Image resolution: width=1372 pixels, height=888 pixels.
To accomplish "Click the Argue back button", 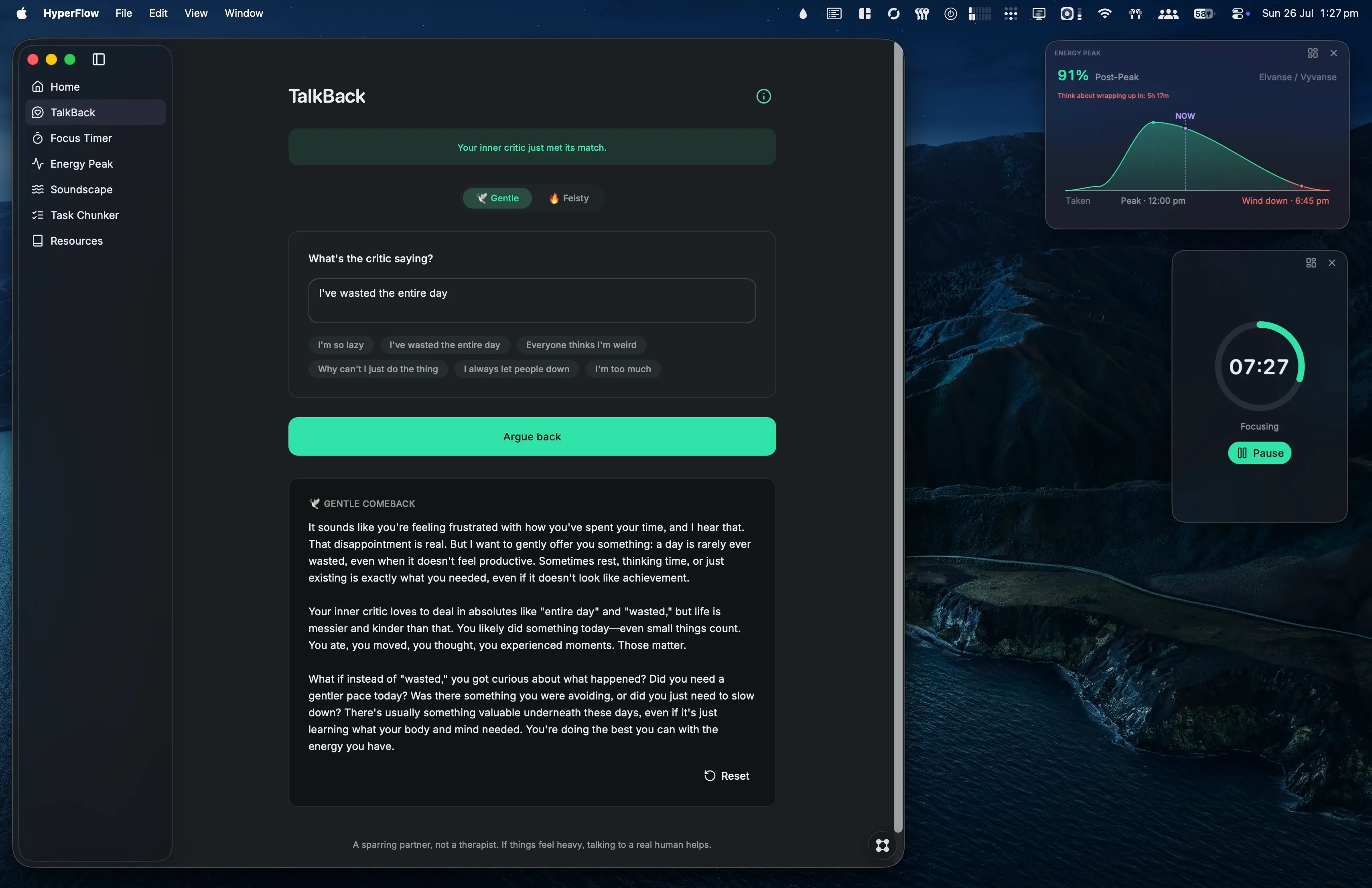I will coord(532,436).
